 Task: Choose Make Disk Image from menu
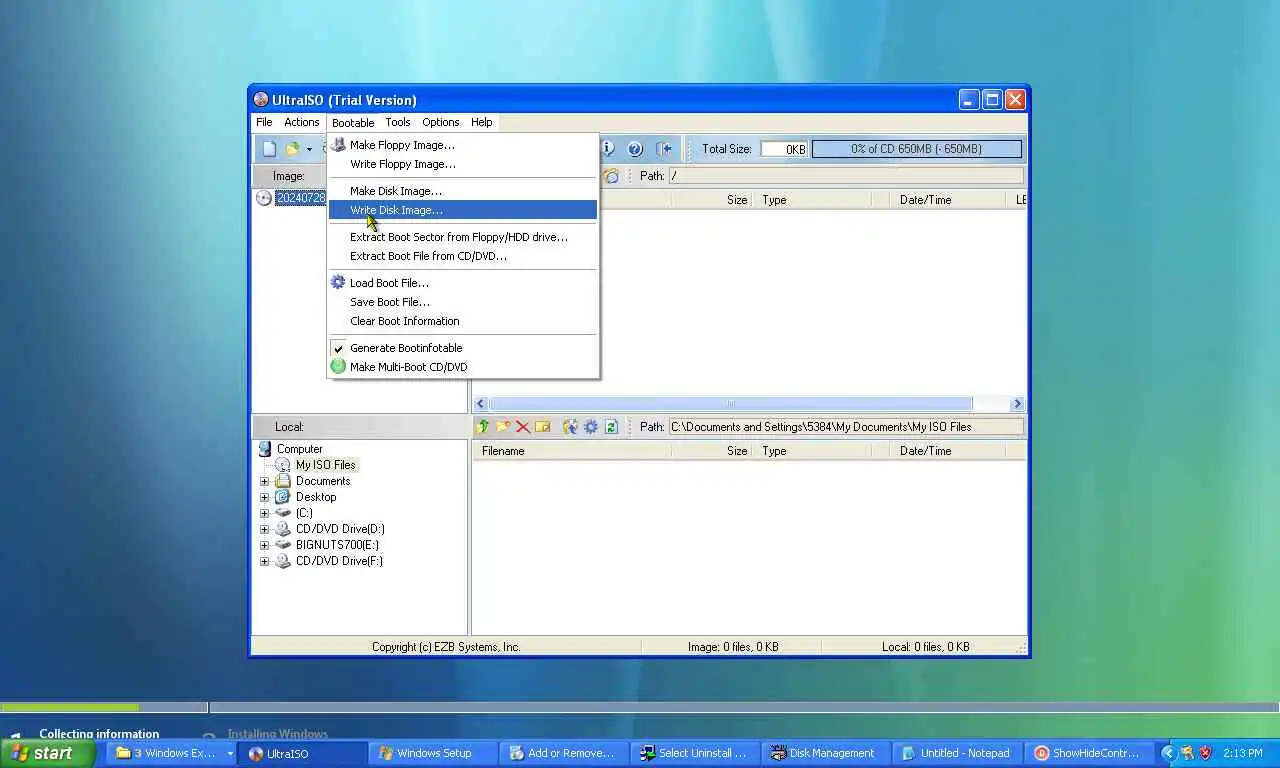pos(395,191)
